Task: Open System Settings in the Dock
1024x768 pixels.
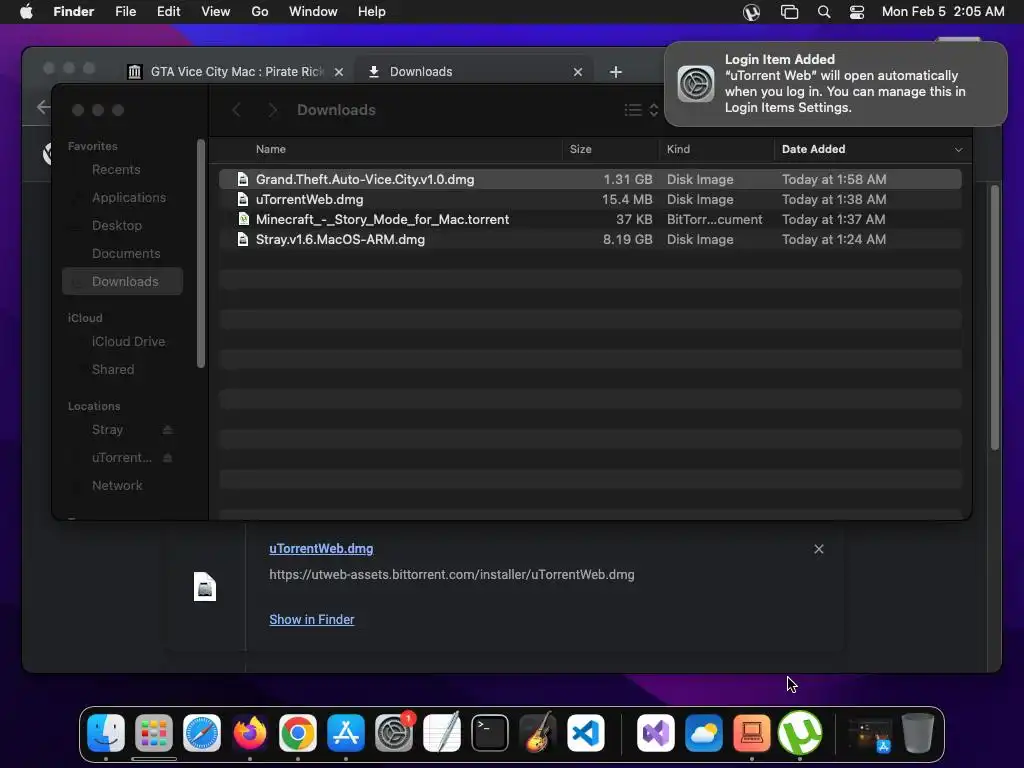Action: pyautogui.click(x=394, y=733)
